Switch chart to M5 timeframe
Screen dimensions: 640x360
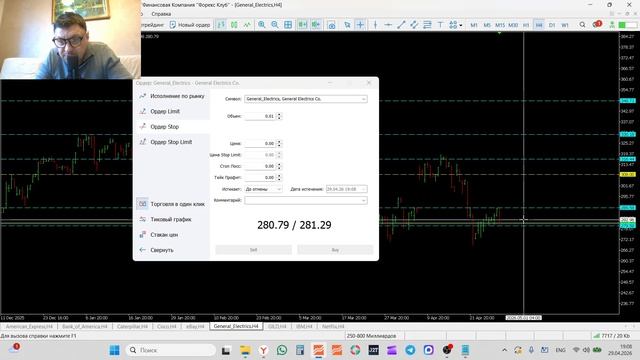(x=487, y=25)
